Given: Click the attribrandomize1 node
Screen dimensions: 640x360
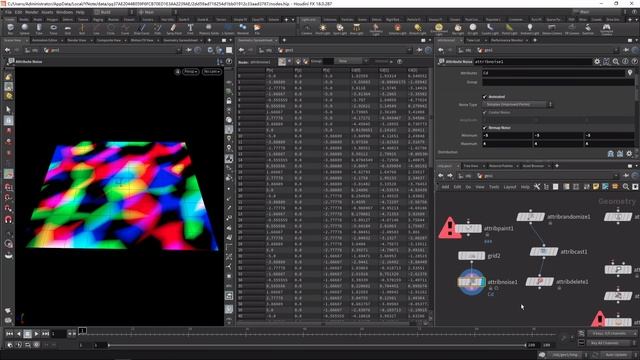Looking at the screenshot, I should pos(530,217).
